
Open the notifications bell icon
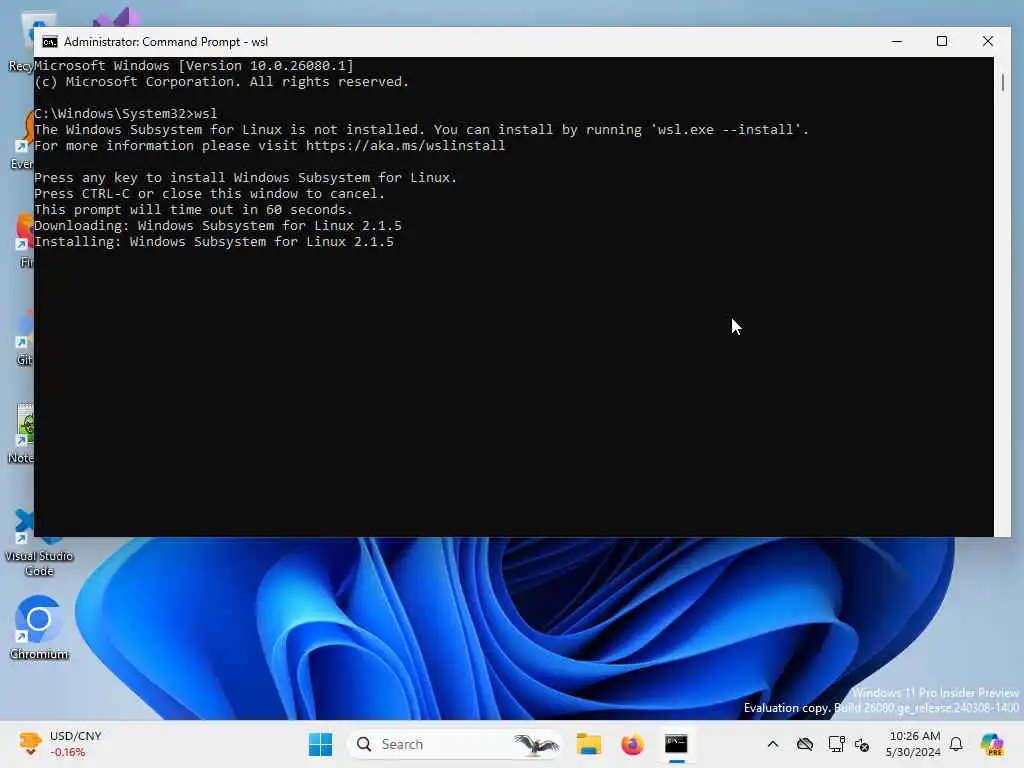click(x=956, y=744)
